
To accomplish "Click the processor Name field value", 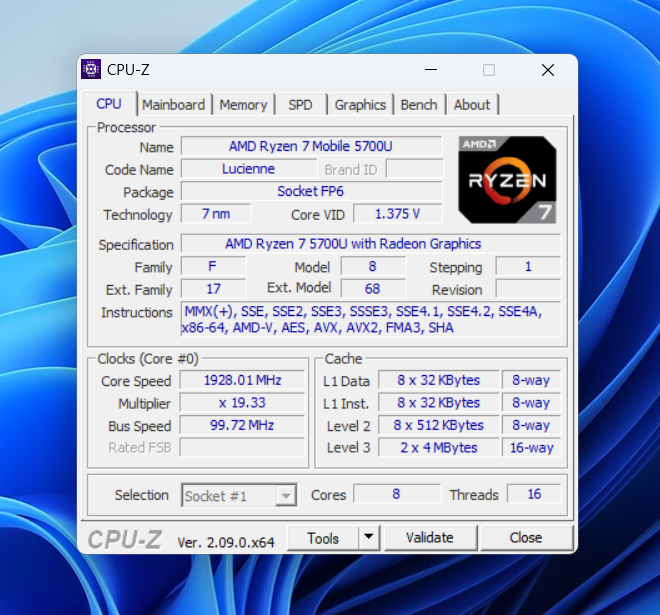I will pyautogui.click(x=311, y=146).
